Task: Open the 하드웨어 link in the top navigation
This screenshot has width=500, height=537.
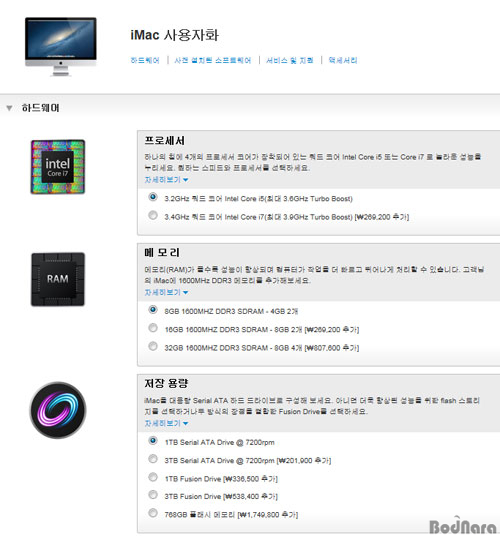Action: coord(145,60)
